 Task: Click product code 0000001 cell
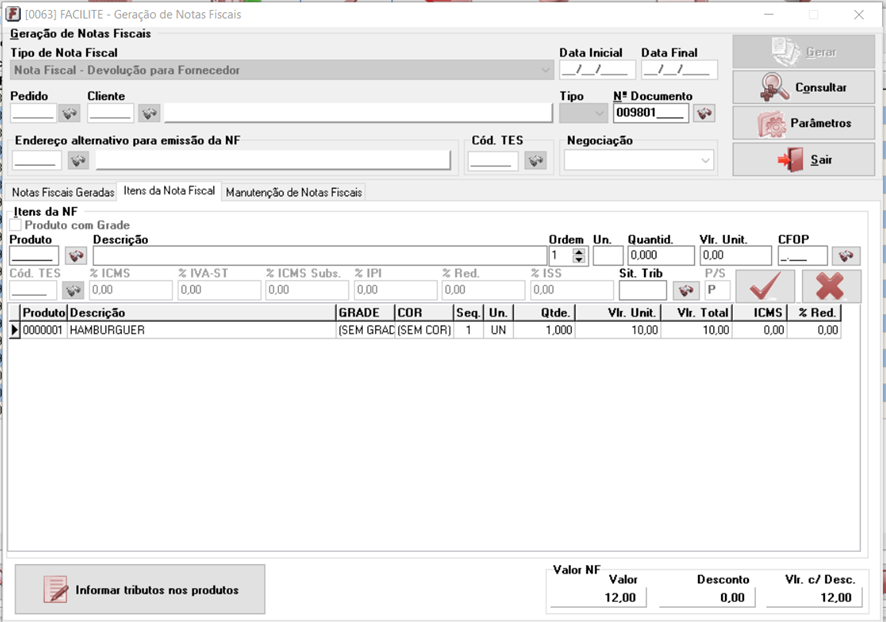click(x=42, y=330)
